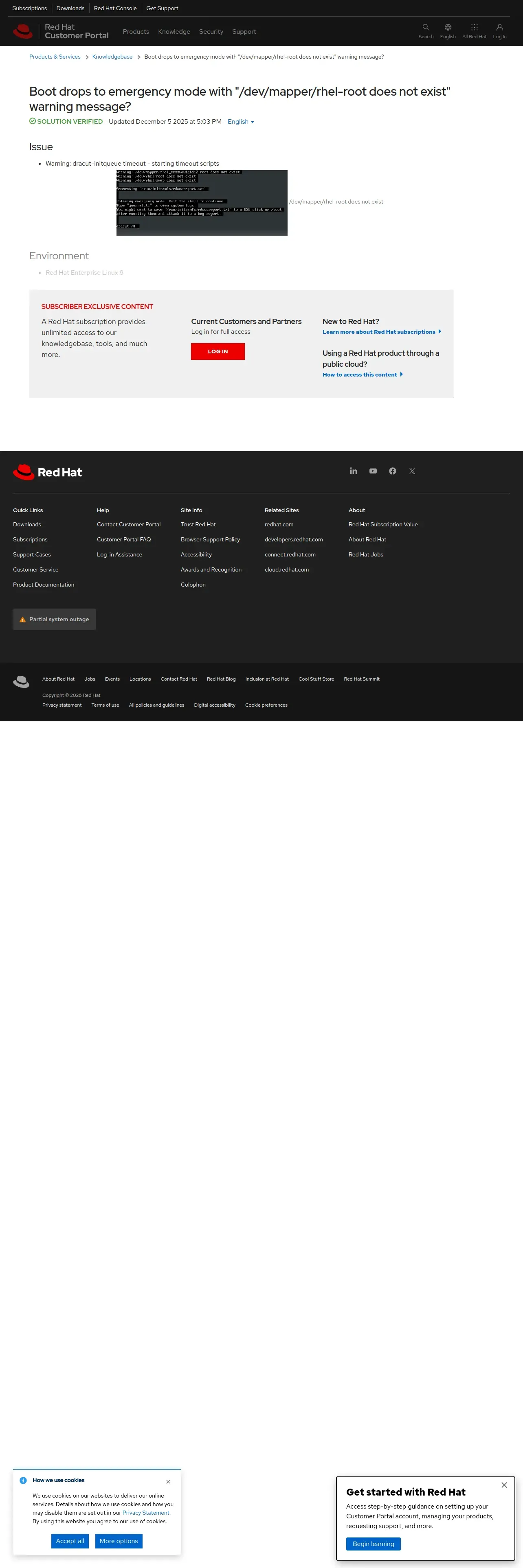This screenshot has width=523, height=1568.
Task: Open the Security menu
Action: [x=211, y=32]
